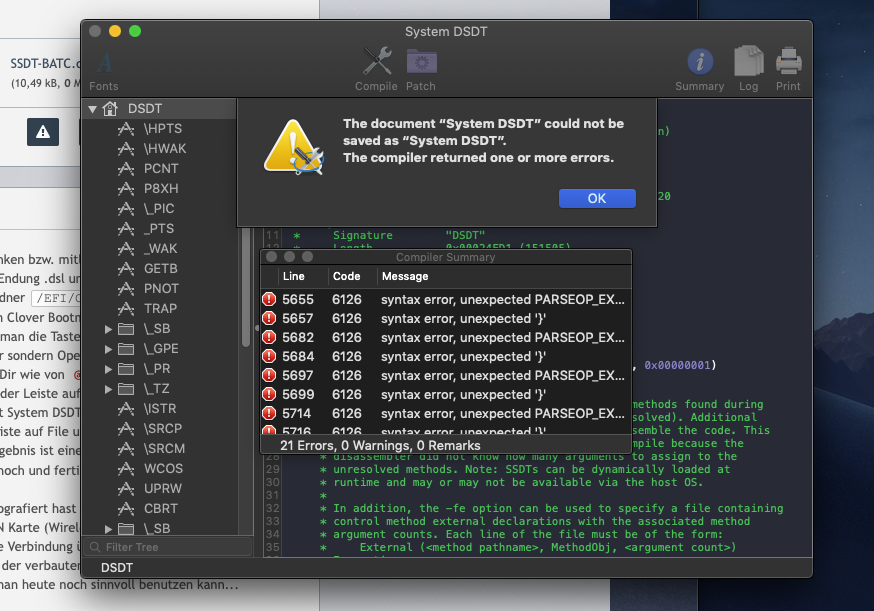Expand the _PR folder
This screenshot has width=874, height=611.
[109, 368]
